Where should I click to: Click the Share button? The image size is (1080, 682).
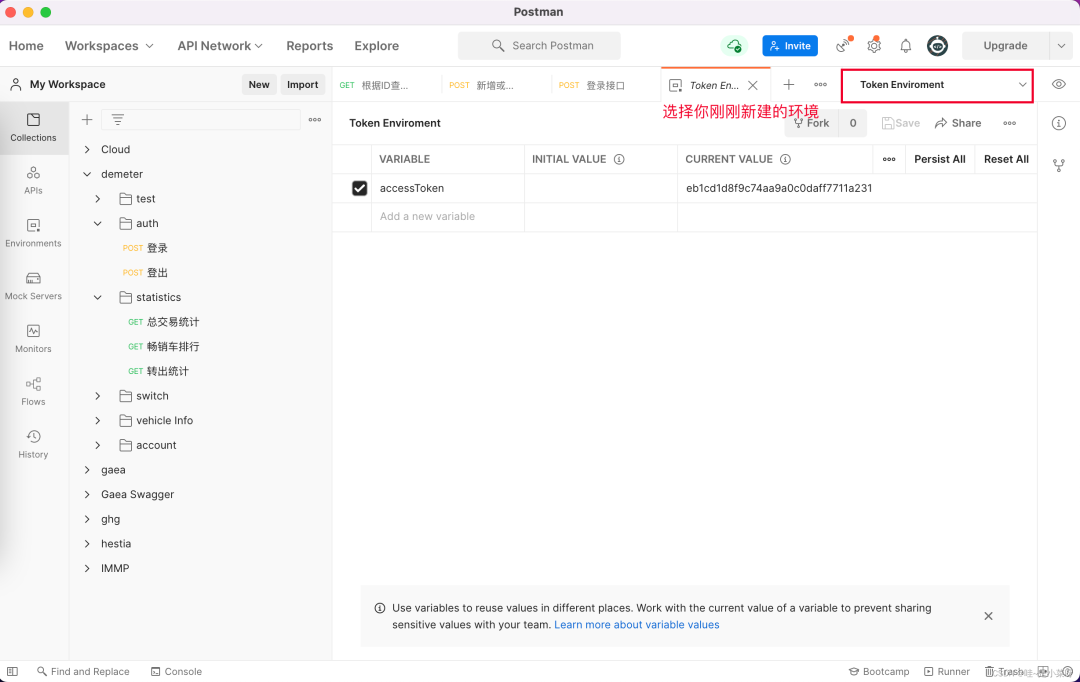(x=957, y=123)
